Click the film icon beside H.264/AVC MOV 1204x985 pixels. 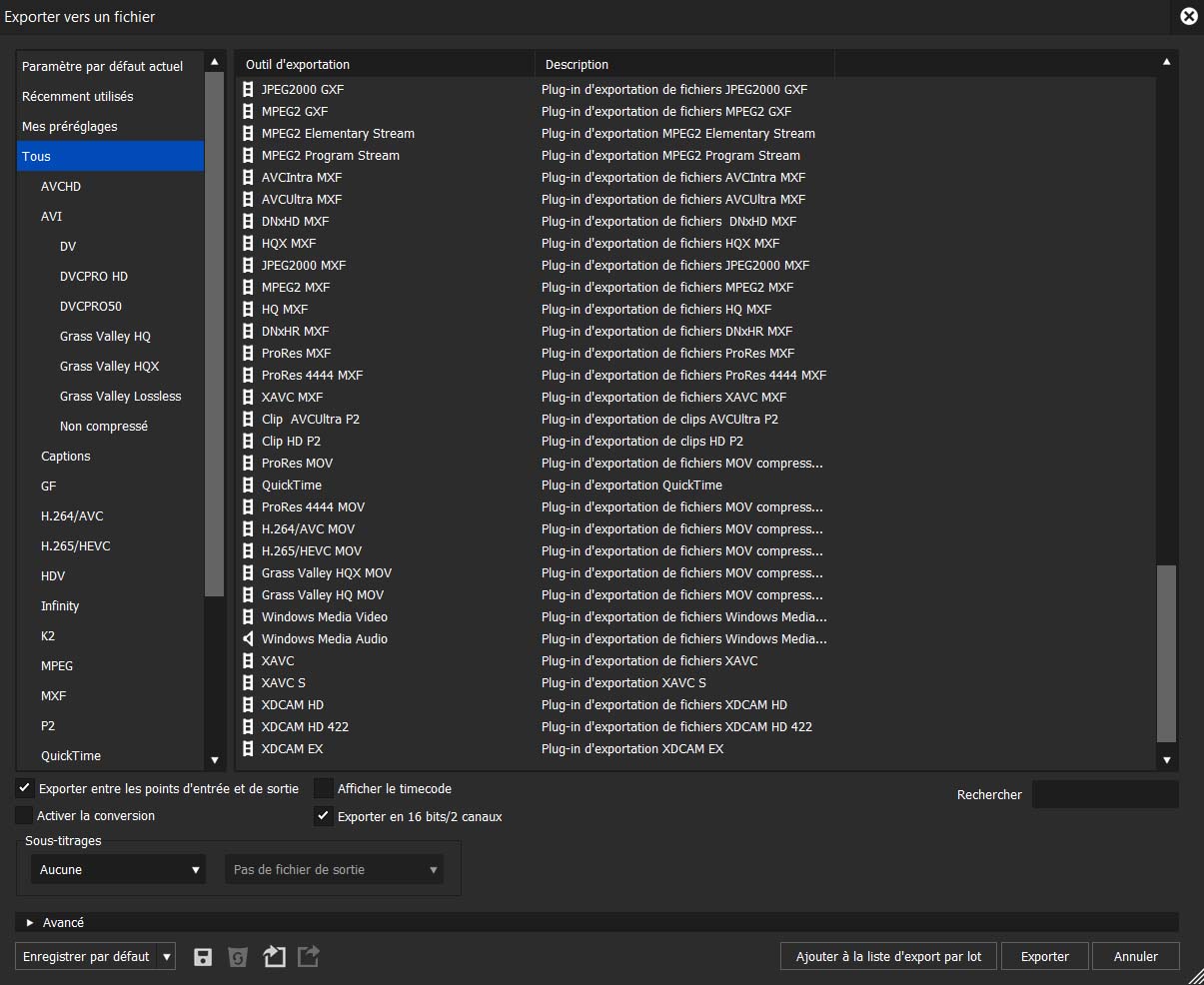tap(248, 528)
